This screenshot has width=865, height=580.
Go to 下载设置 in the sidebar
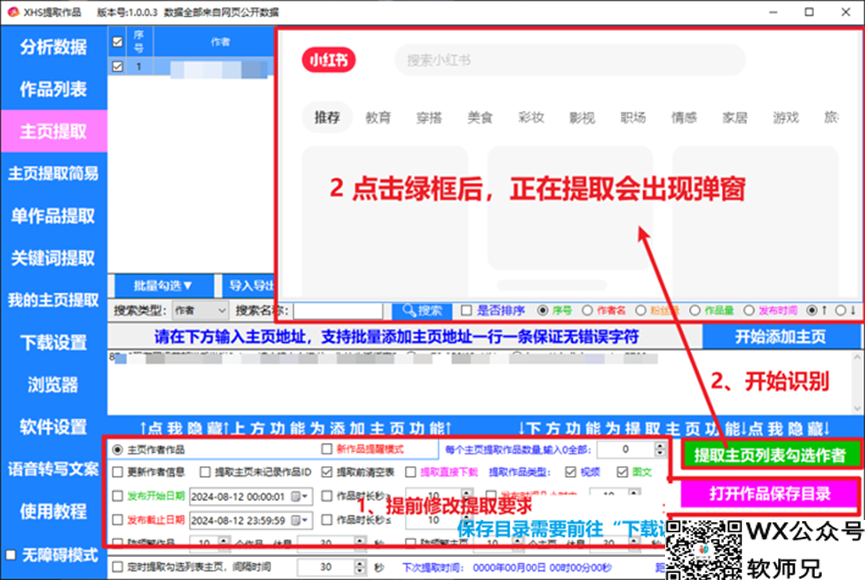point(53,343)
